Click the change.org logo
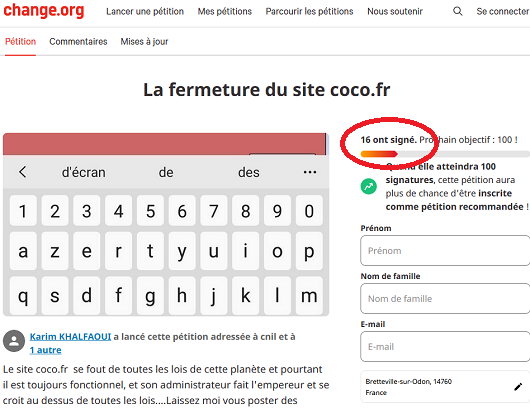530x409 pixels. point(44,10)
